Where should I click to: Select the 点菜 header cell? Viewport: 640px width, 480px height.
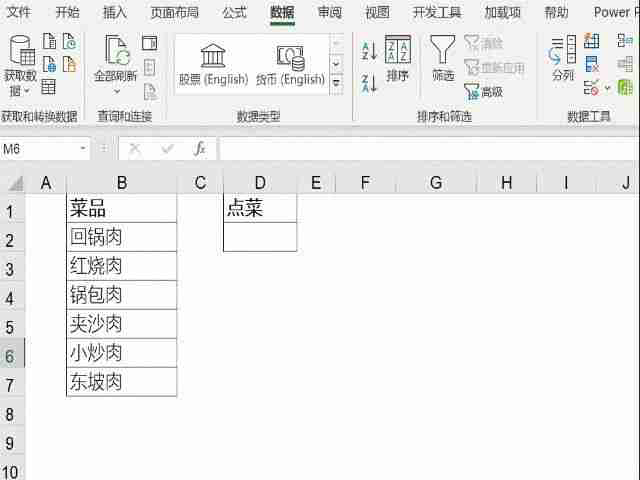(260, 208)
